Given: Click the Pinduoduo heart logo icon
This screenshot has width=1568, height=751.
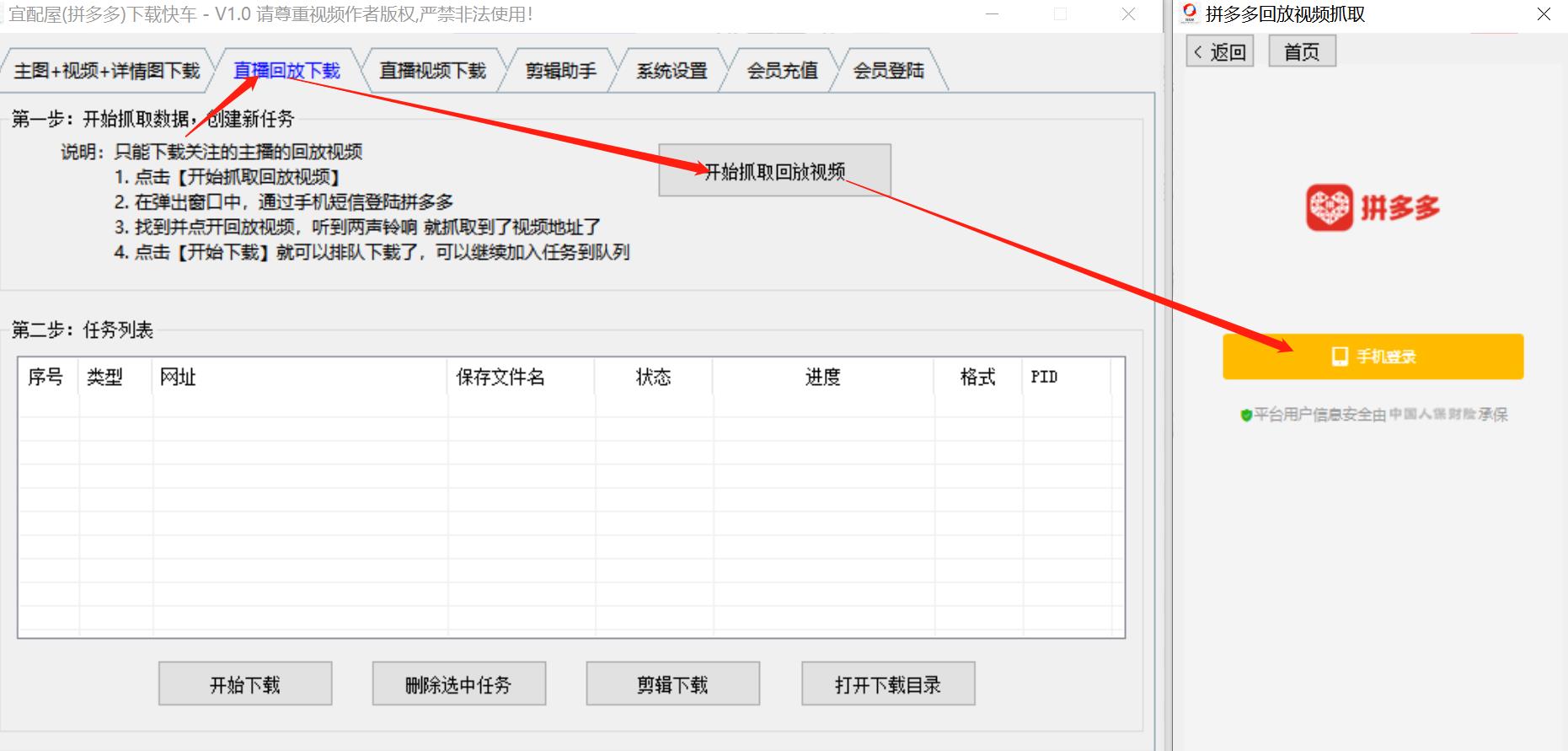Looking at the screenshot, I should pos(1330,207).
